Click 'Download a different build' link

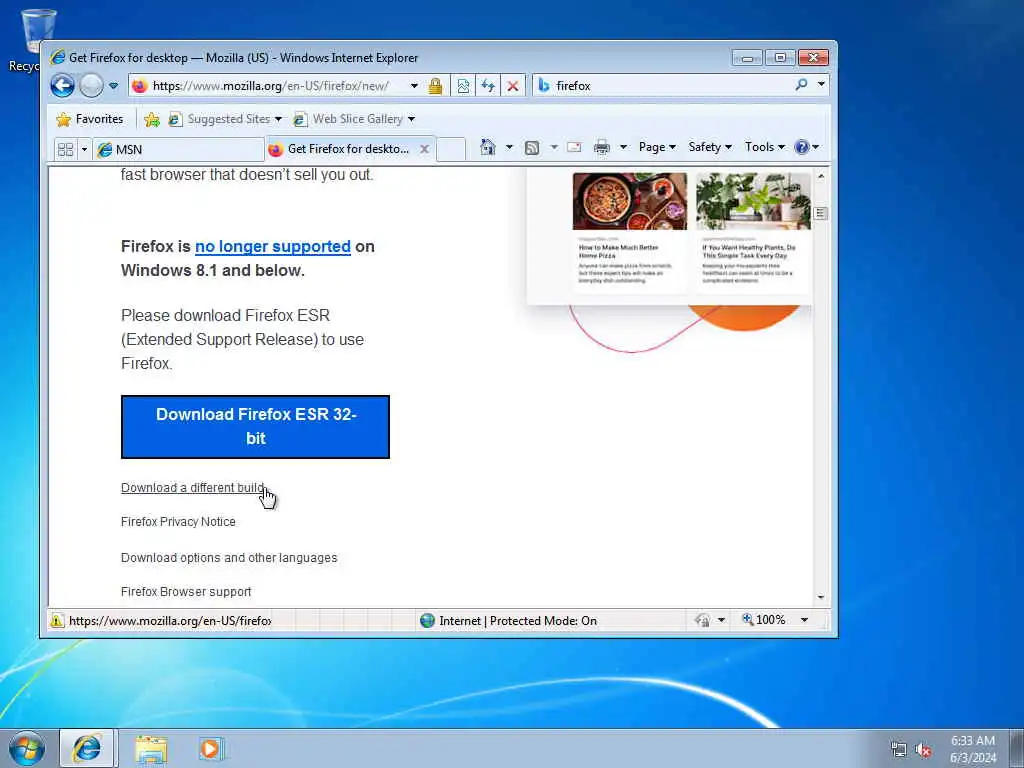pos(193,488)
